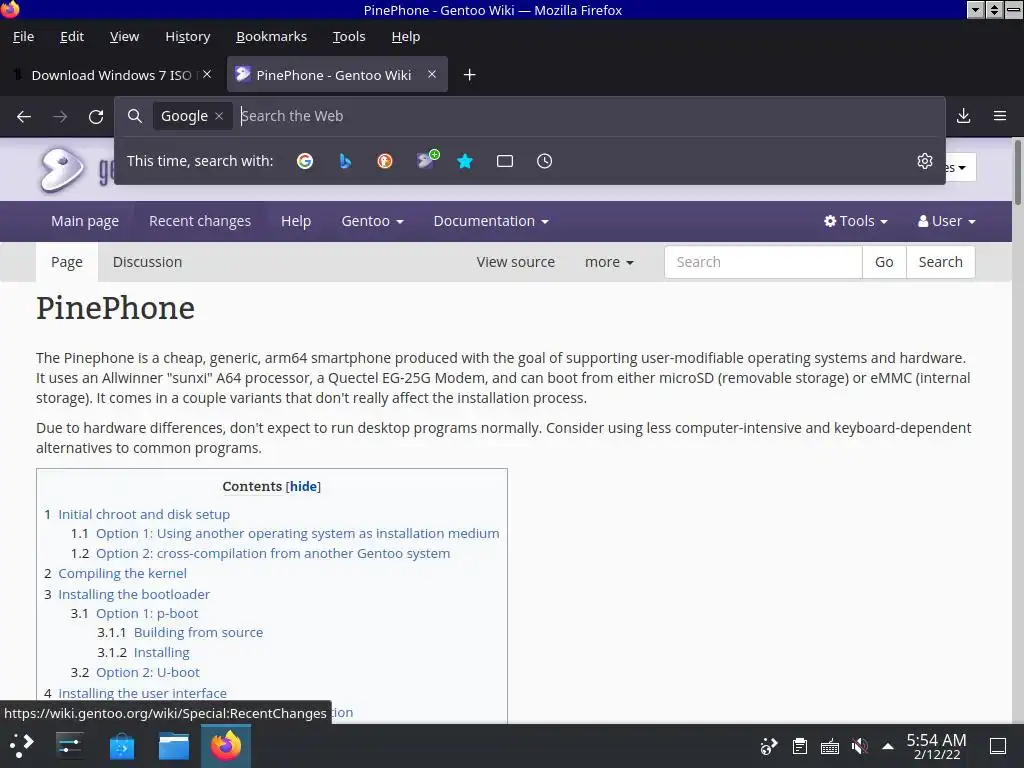This screenshot has height=768, width=1024.
Task: Open the wiki Help link
Action: pyautogui.click(x=296, y=221)
